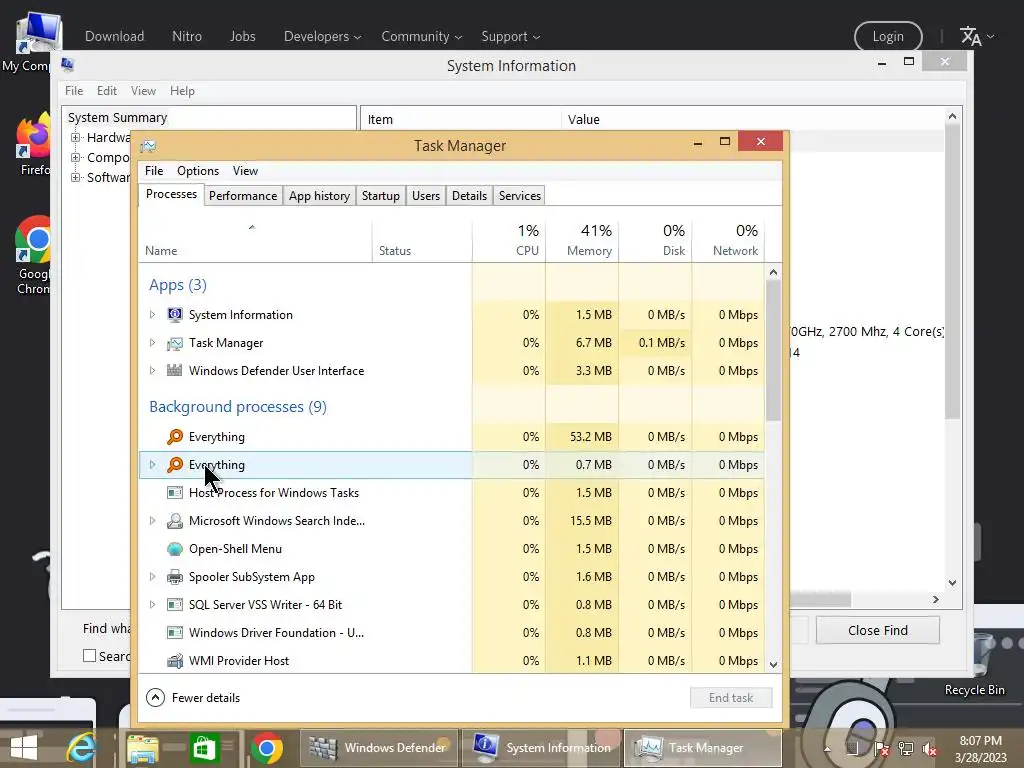Click the System Information vertical scrollbar thumb

coord(952,272)
